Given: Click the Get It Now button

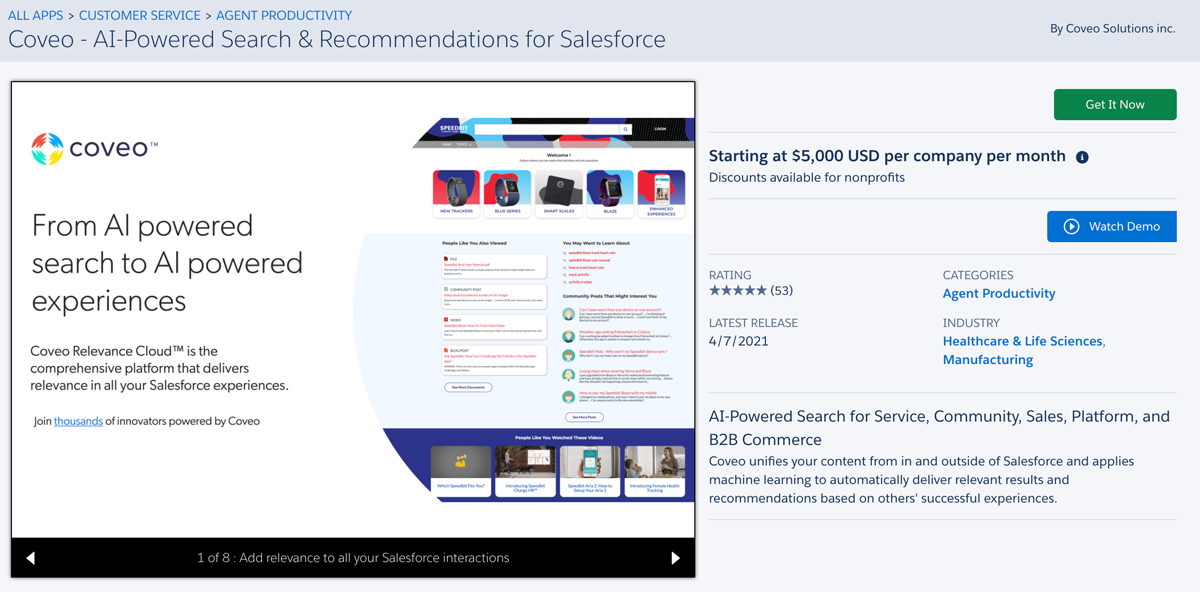Looking at the screenshot, I should click(1114, 104).
